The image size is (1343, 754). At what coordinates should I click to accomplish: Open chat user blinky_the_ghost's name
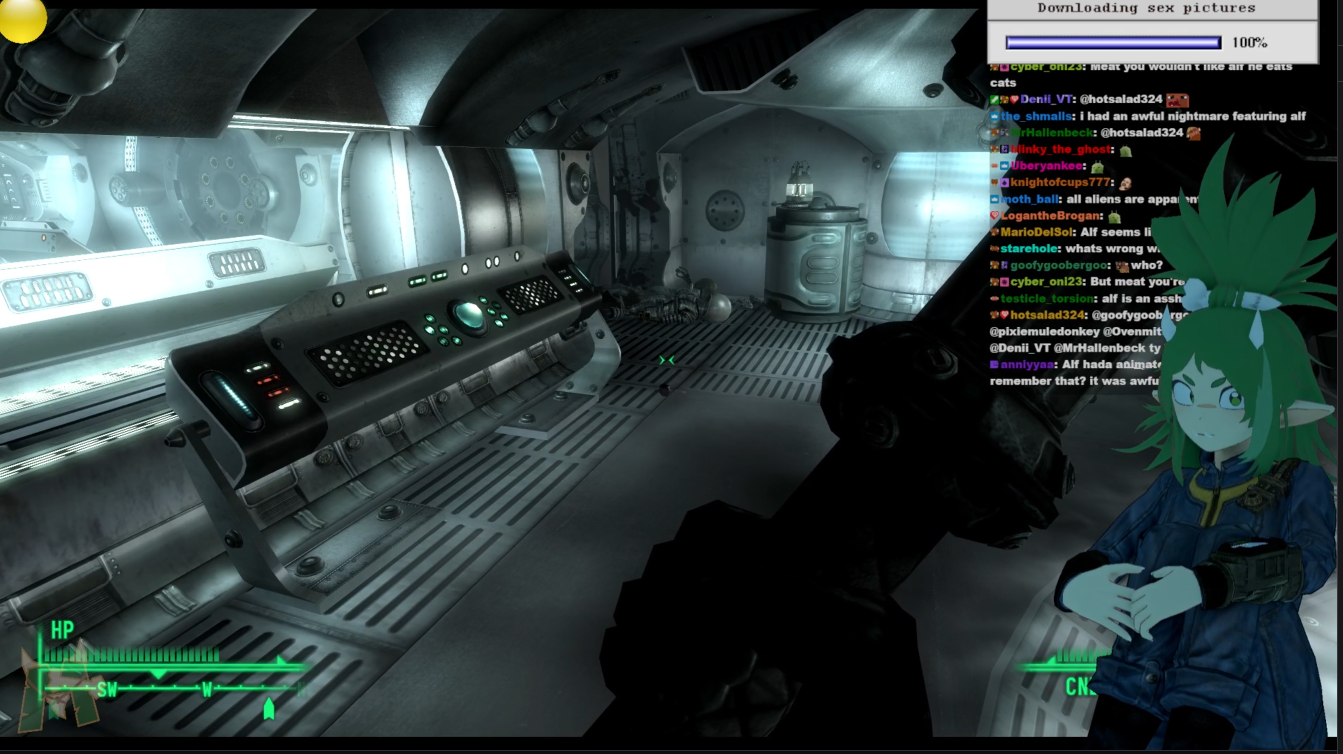click(x=1060, y=150)
